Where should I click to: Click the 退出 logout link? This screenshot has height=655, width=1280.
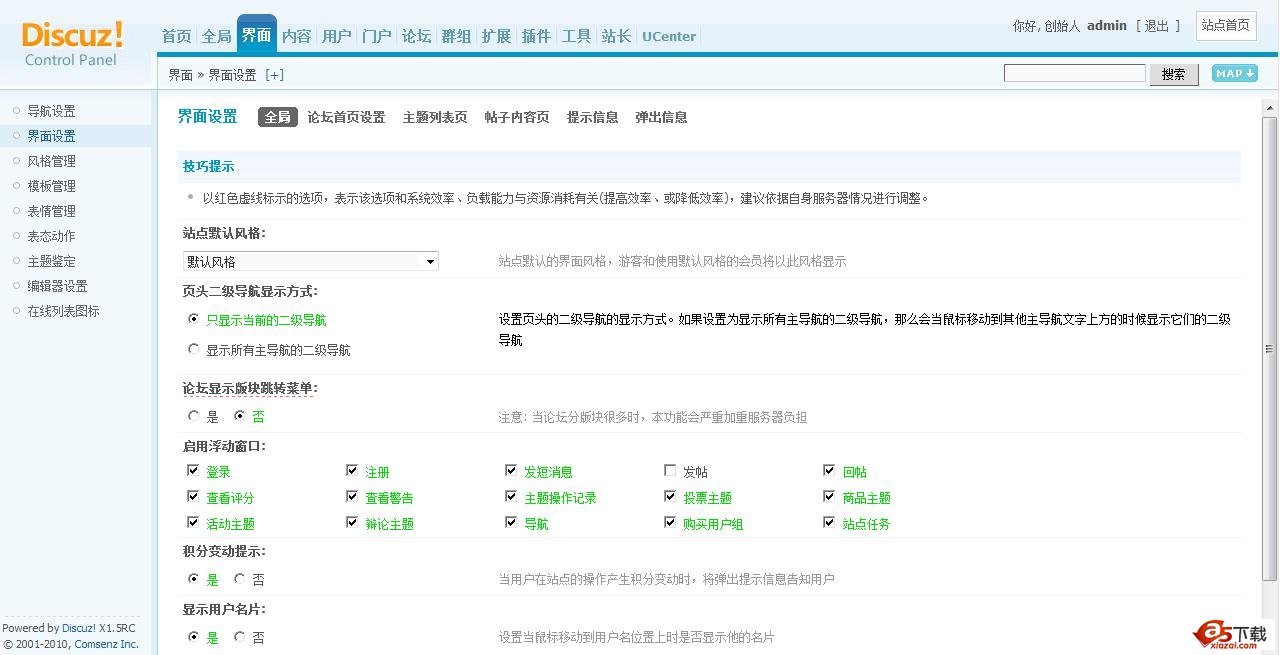[x=1157, y=26]
